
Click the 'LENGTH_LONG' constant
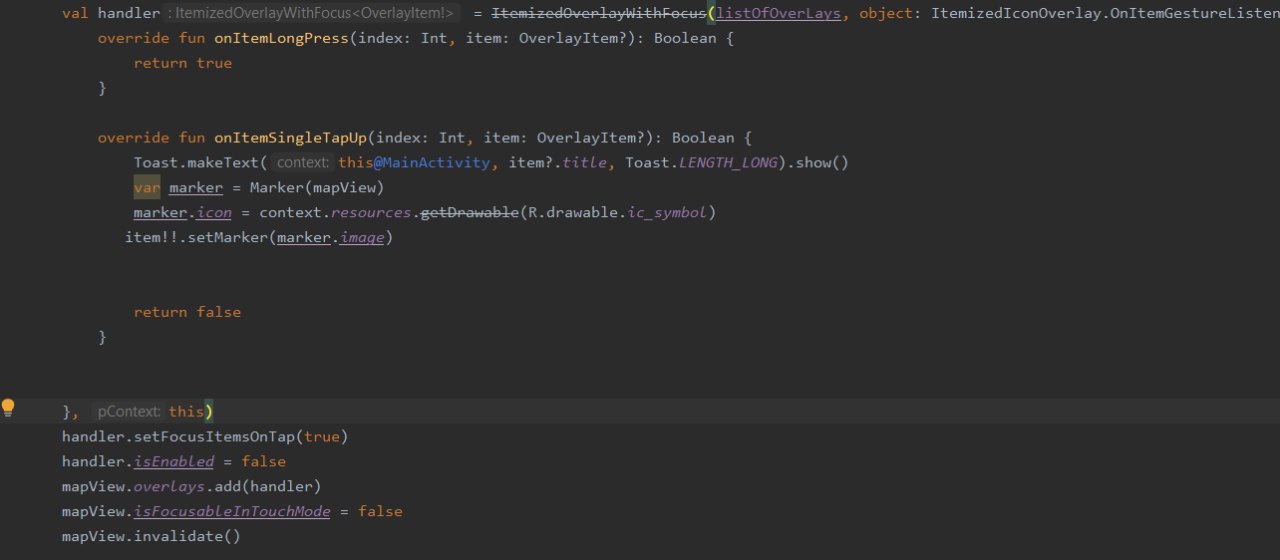[x=728, y=163]
